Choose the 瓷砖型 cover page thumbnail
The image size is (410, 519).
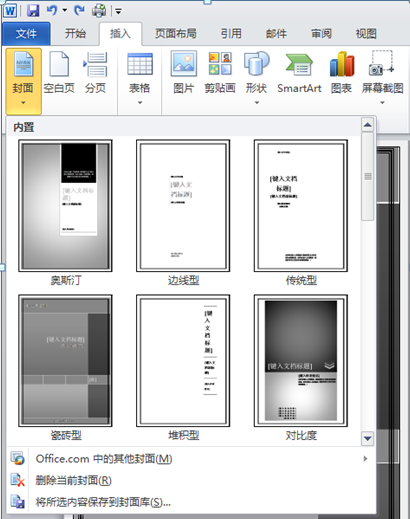[x=65, y=360]
